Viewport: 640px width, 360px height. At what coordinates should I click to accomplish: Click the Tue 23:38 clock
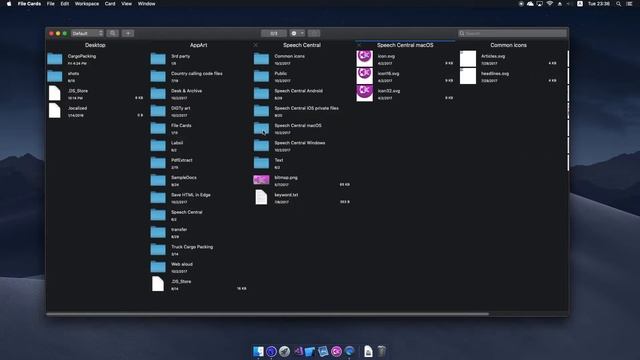[599, 4]
